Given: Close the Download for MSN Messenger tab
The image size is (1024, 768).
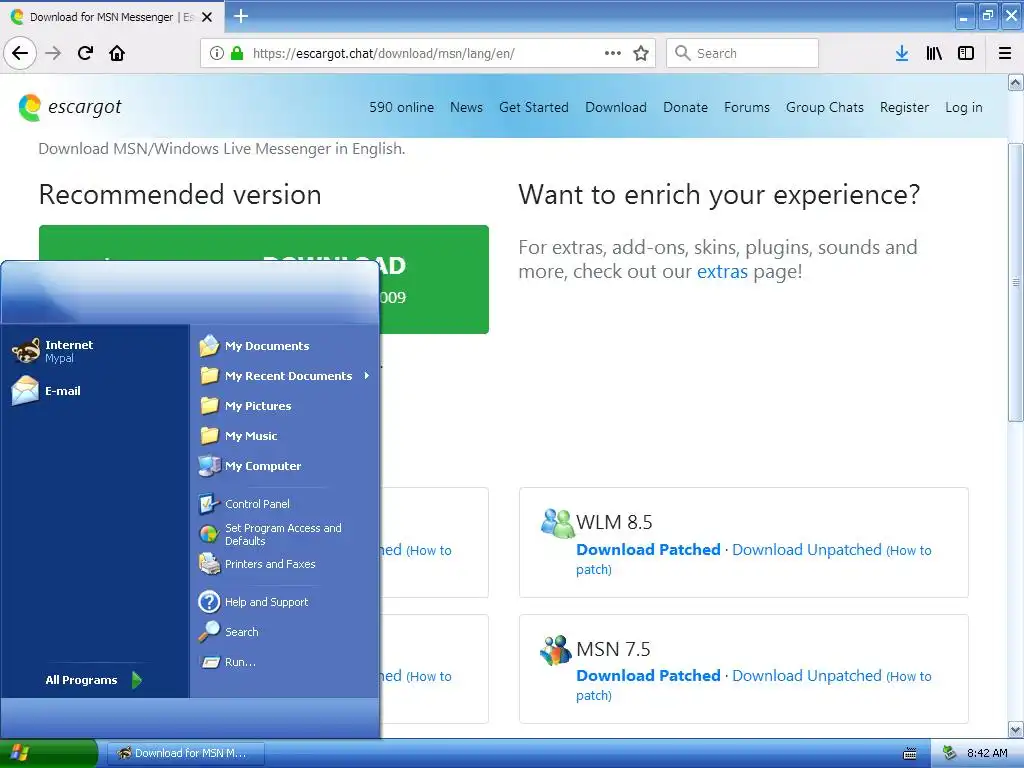Looking at the screenshot, I should click(x=207, y=17).
